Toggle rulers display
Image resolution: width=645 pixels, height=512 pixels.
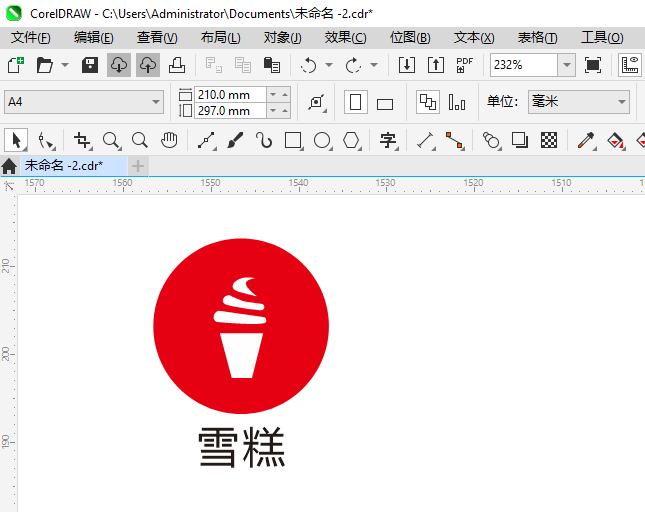(x=630, y=65)
